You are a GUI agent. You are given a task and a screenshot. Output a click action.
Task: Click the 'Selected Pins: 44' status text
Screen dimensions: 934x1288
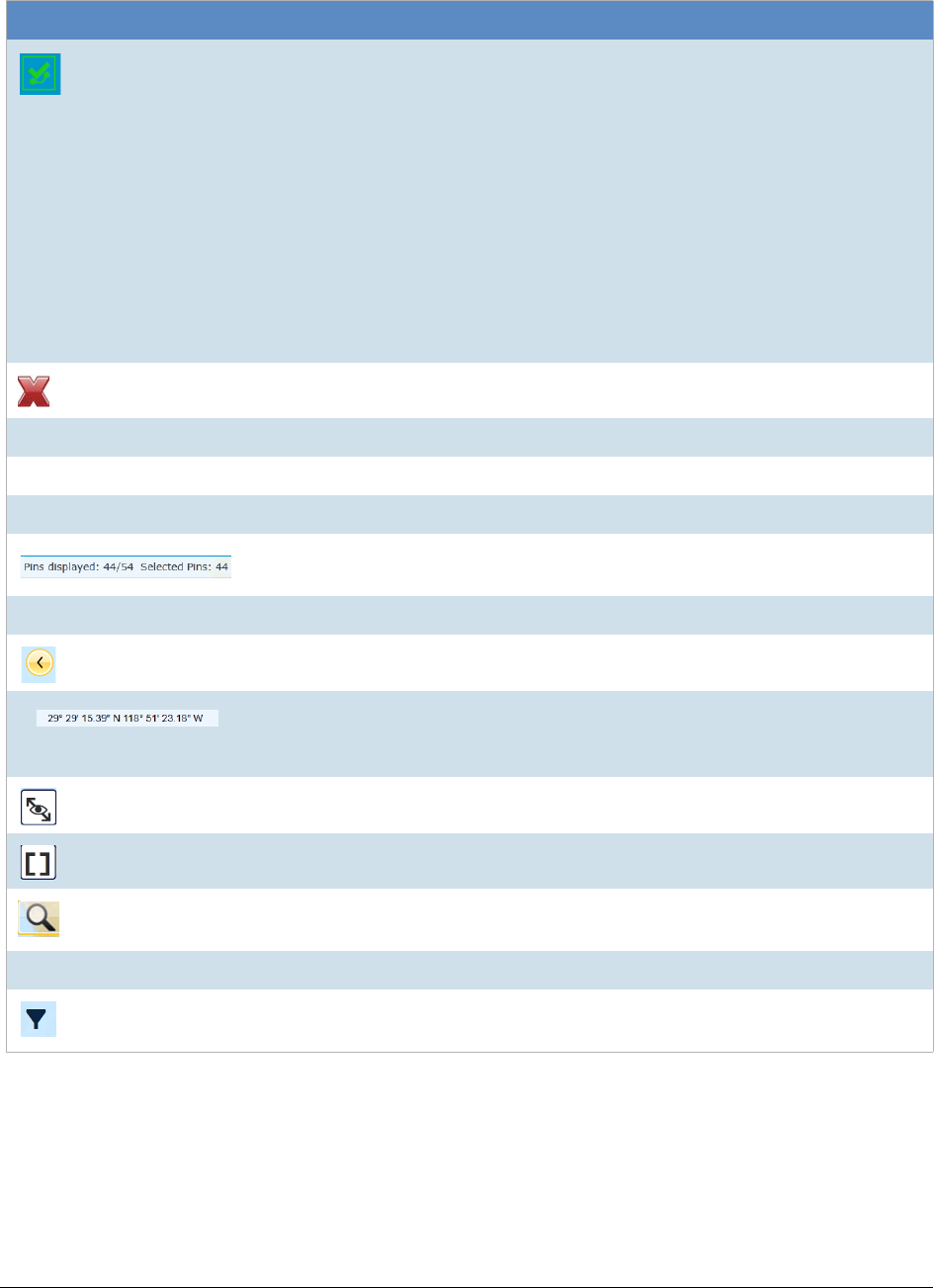(185, 567)
